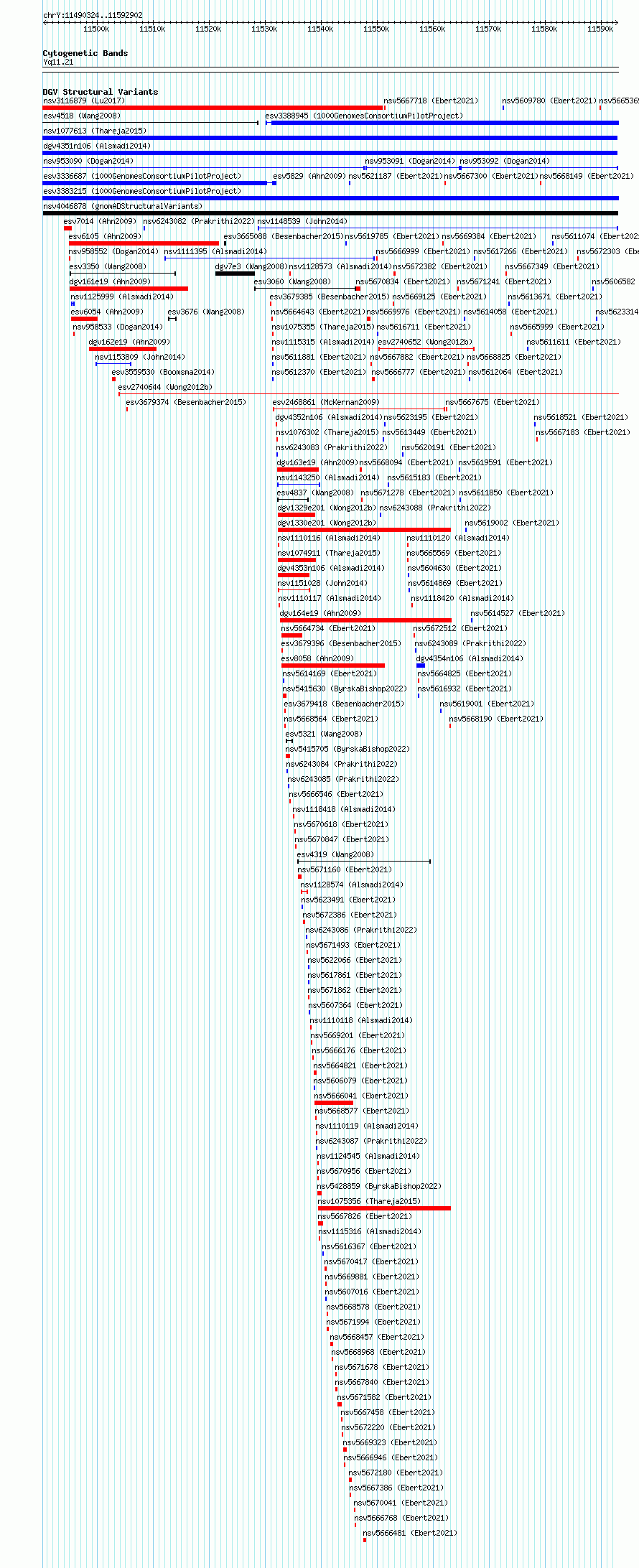
Task: Select the esv4319 (Wang2008) label
Action: pos(335,854)
